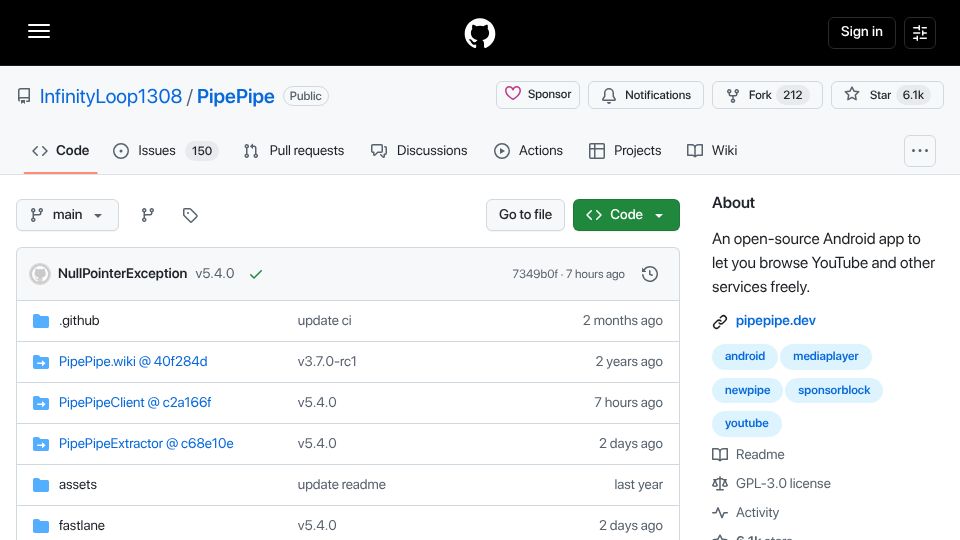Visit pipepipe.dev website link

pyautogui.click(x=776, y=321)
